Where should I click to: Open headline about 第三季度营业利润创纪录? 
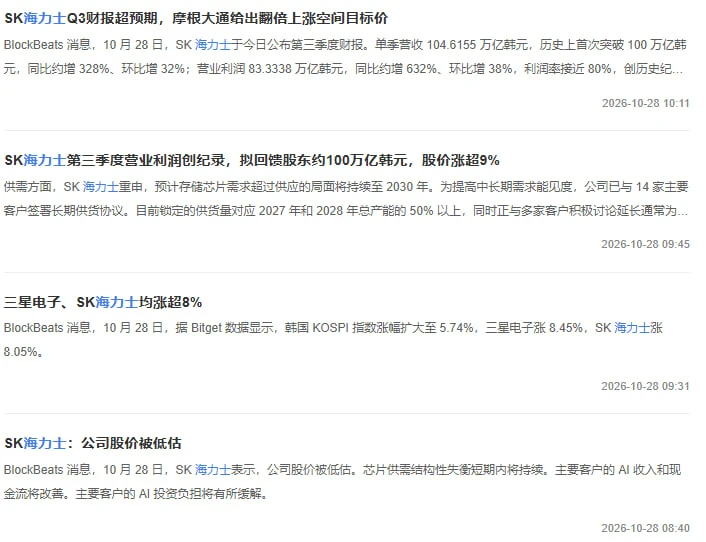click(252, 160)
